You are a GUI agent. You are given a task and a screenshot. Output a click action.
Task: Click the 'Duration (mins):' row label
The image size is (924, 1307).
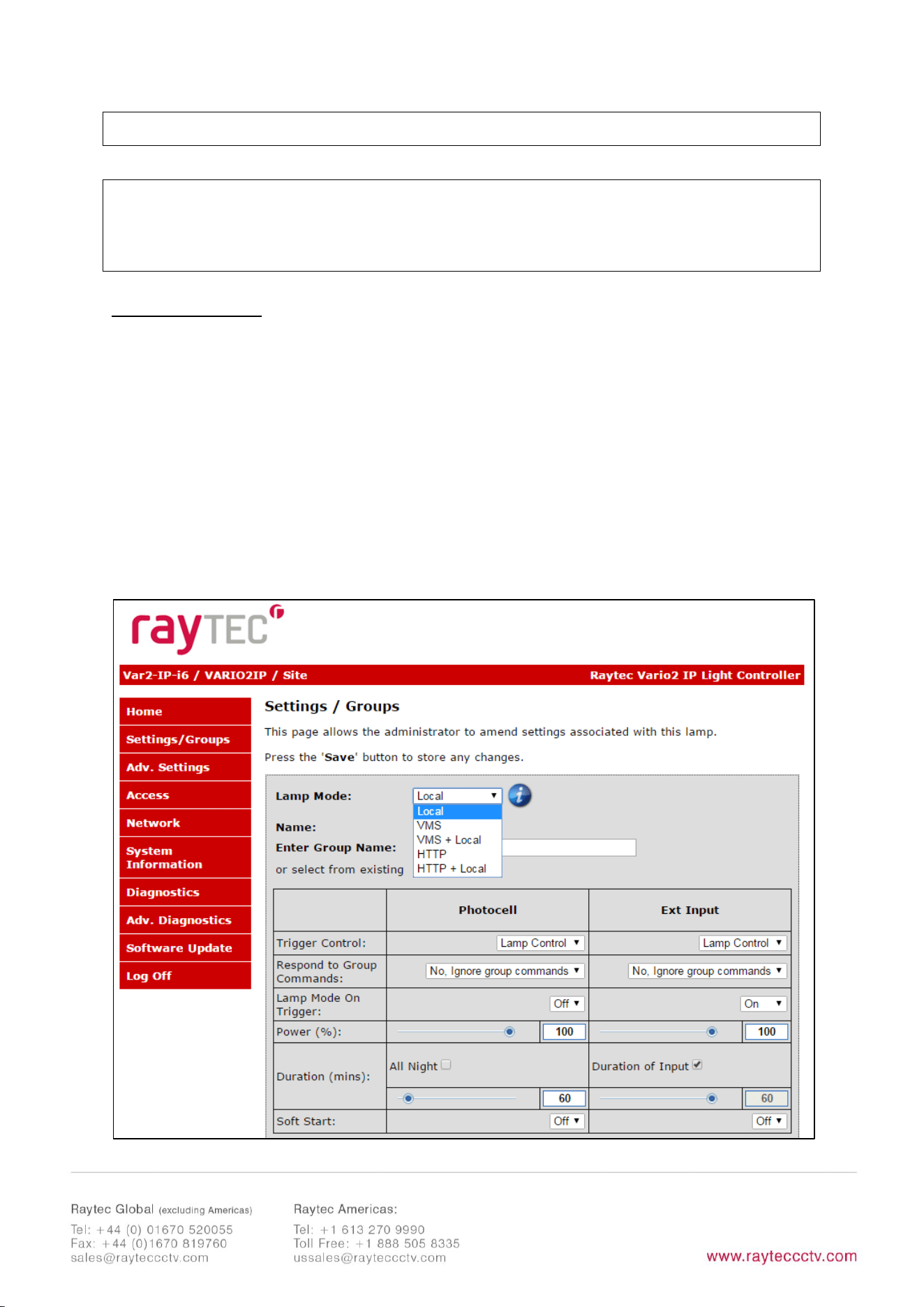pyautogui.click(x=323, y=1077)
